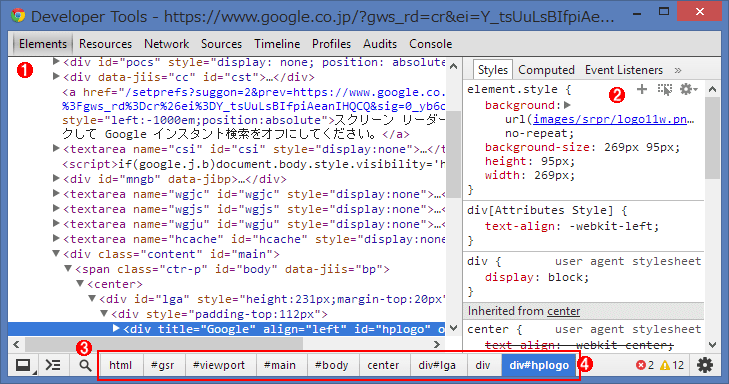The width and height of the screenshot is (729, 384).
Task: Select div#lga breadcrumb
Action: click(437, 365)
